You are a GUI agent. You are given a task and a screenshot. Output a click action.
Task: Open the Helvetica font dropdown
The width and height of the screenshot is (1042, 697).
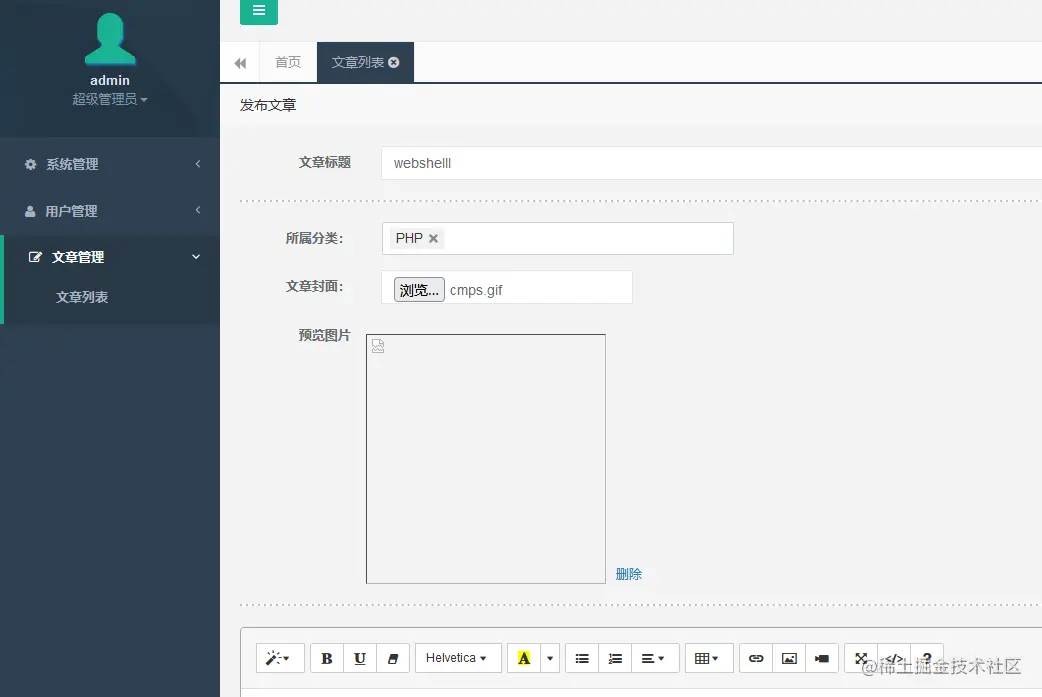pyautogui.click(x=458, y=658)
